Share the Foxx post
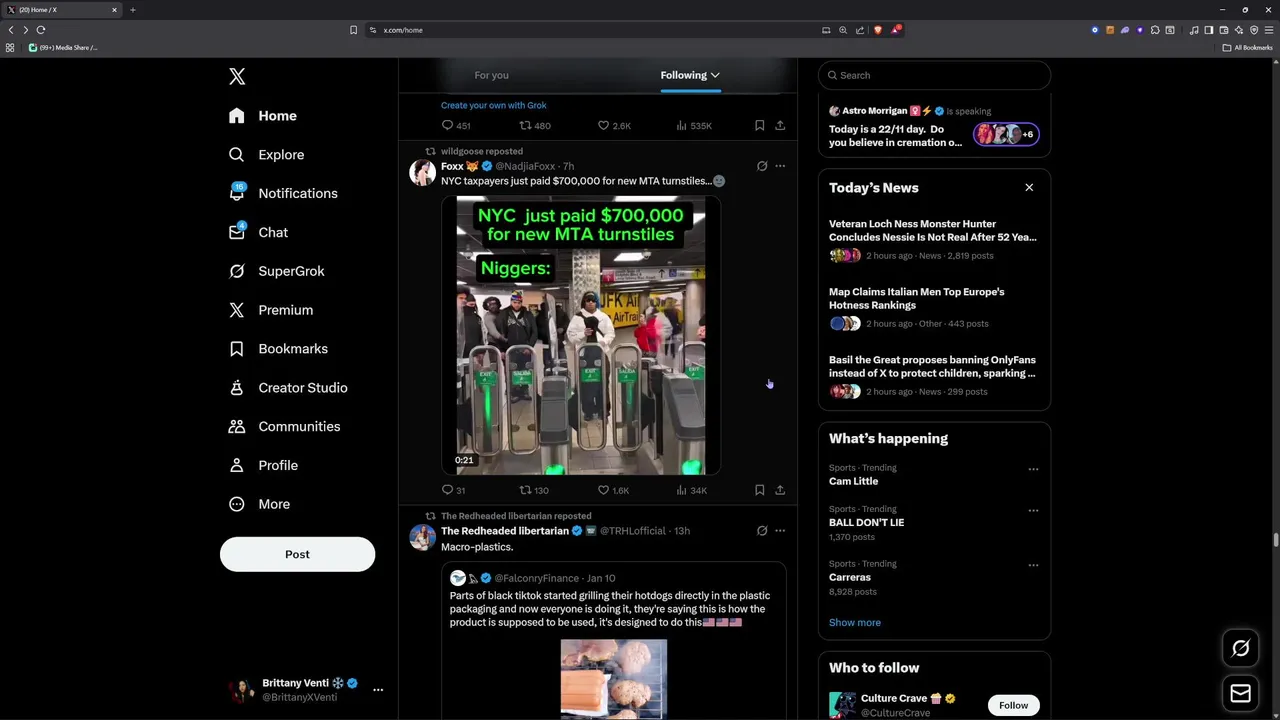The image size is (1280, 720). [x=780, y=490]
